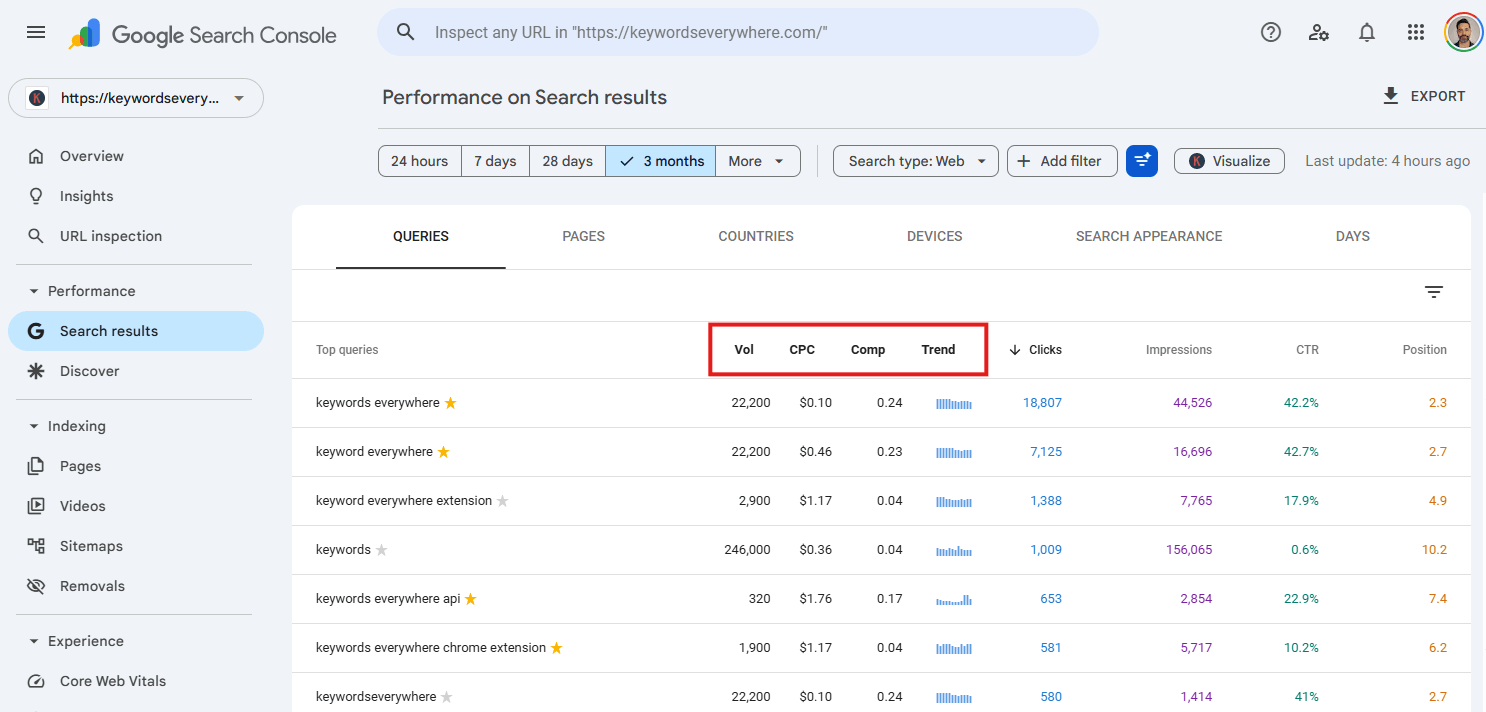Image resolution: width=1486 pixels, height=712 pixels.
Task: Sort by the Clicks column header
Action: 1036,350
